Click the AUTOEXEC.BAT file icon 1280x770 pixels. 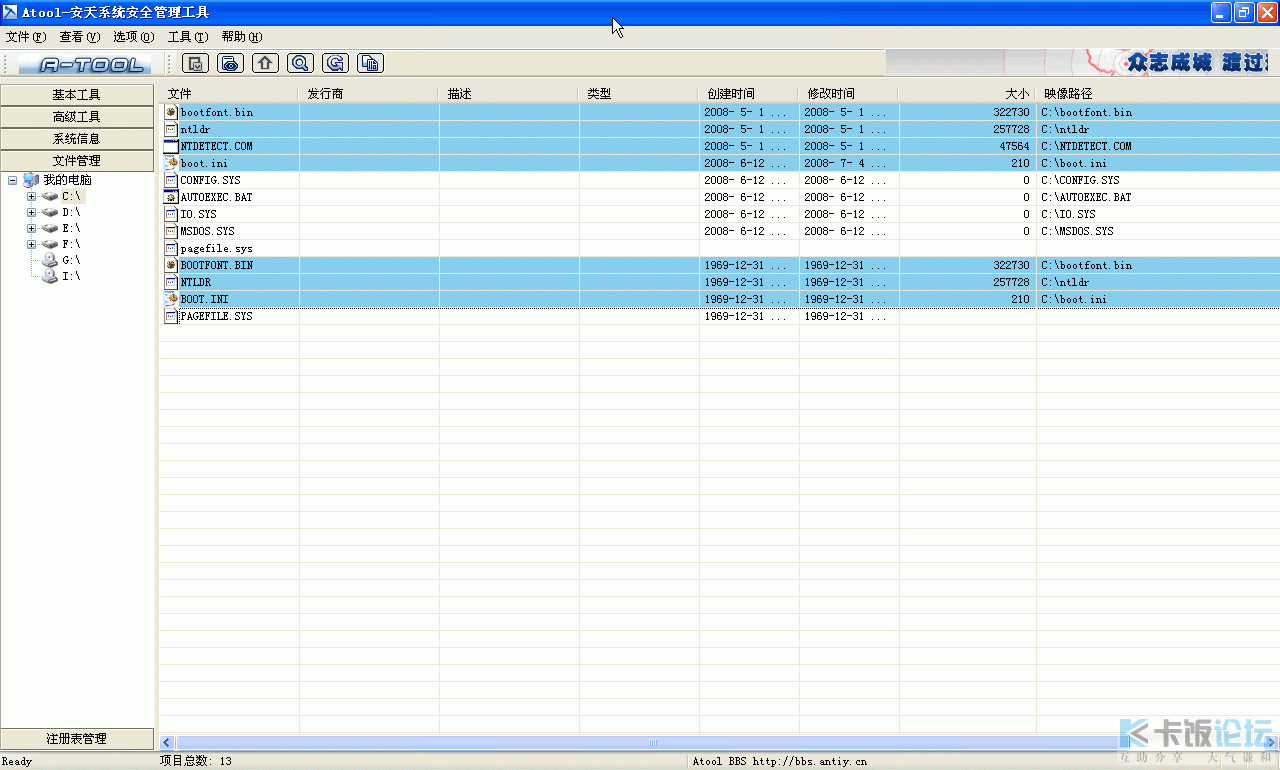(171, 197)
